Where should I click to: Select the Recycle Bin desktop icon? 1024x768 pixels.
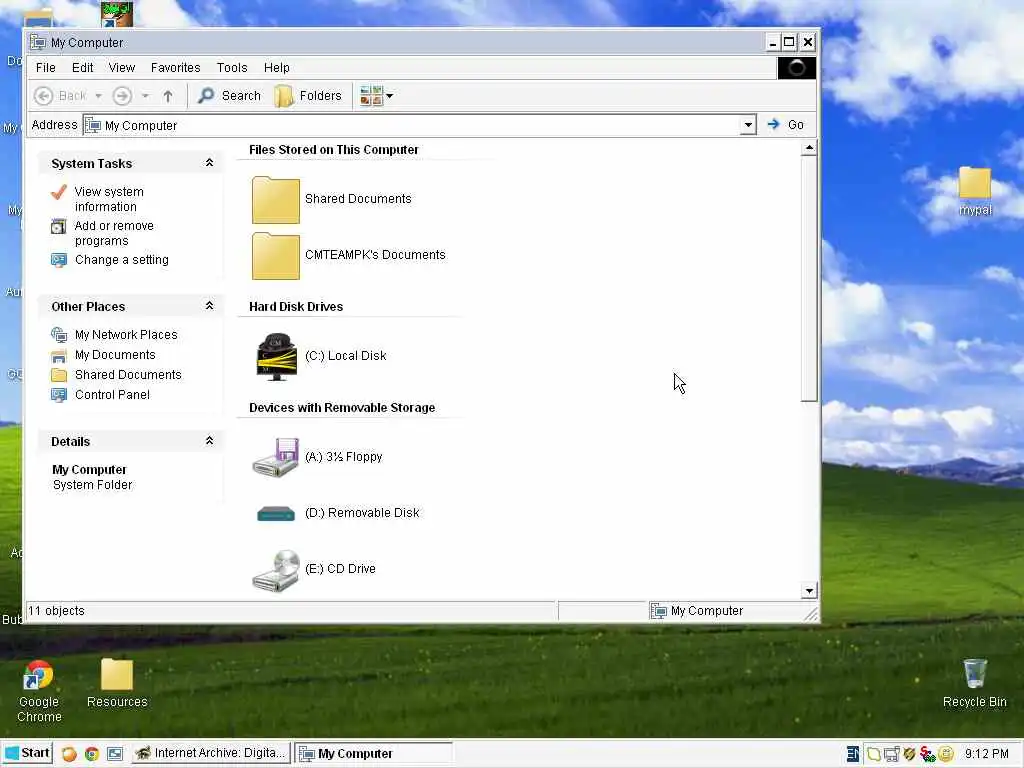(x=974, y=683)
